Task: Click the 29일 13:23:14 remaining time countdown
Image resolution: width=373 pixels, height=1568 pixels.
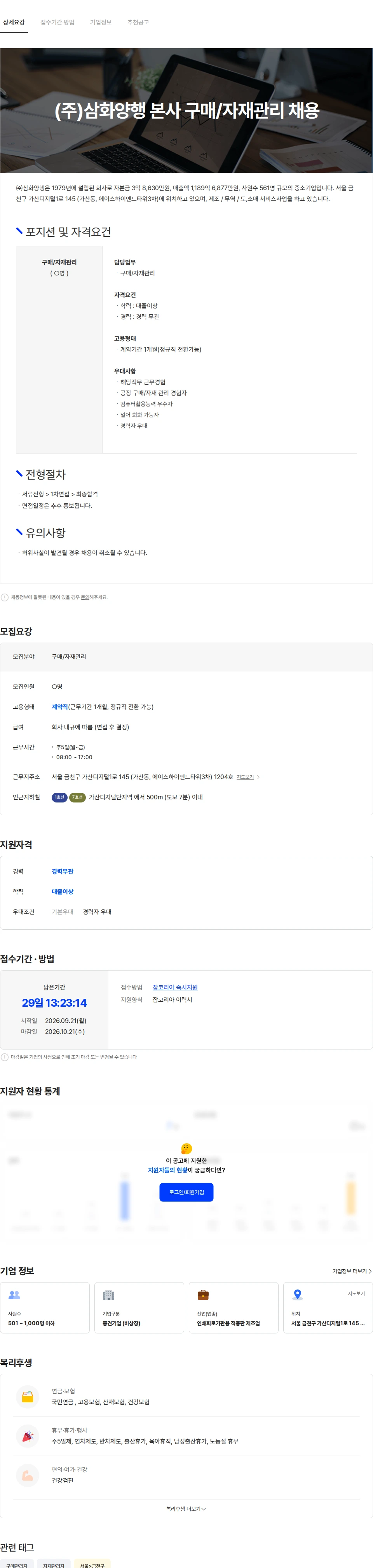Action: tap(54, 1002)
